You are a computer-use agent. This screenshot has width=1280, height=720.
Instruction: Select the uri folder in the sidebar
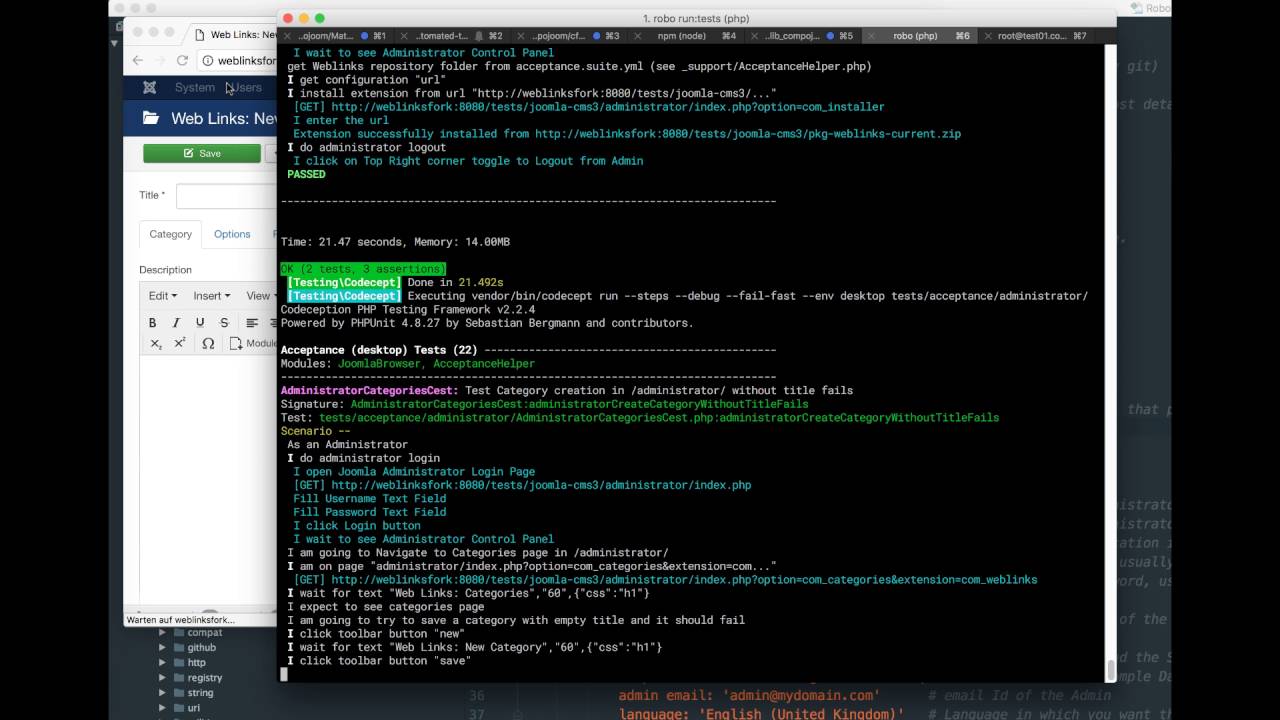(x=193, y=708)
